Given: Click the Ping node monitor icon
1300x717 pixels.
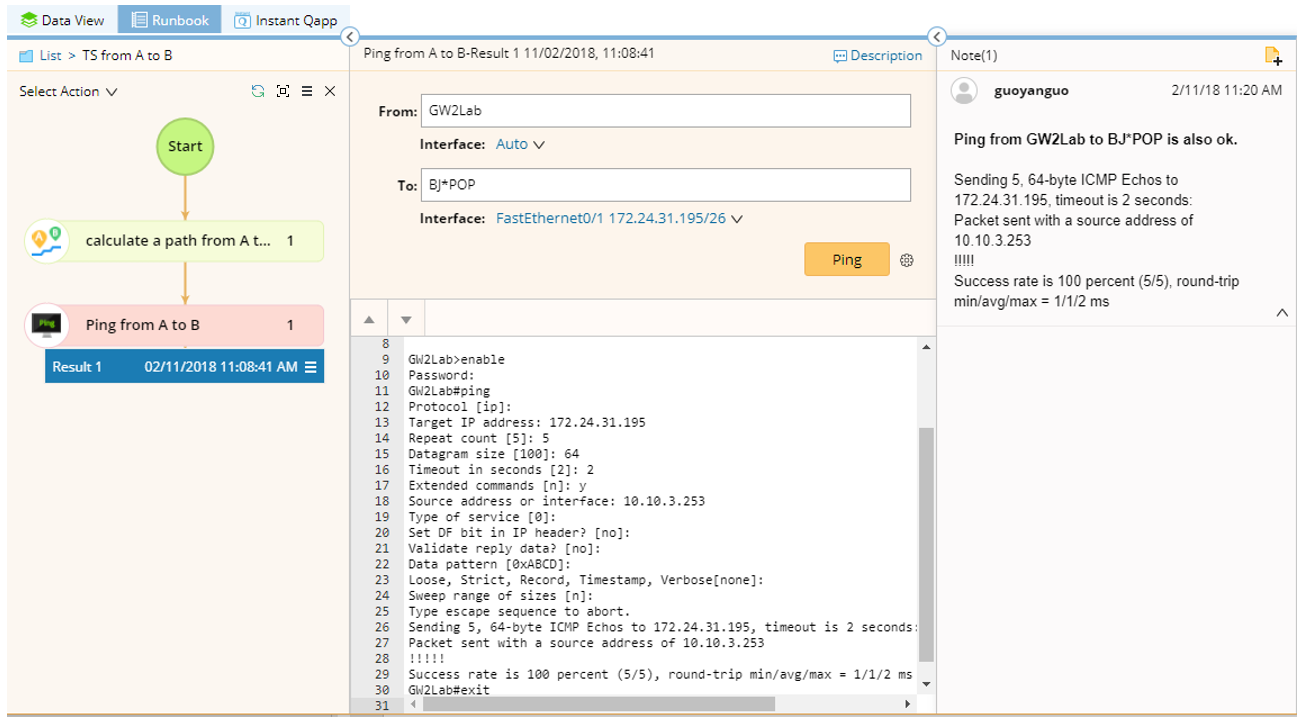Looking at the screenshot, I should (x=46, y=325).
